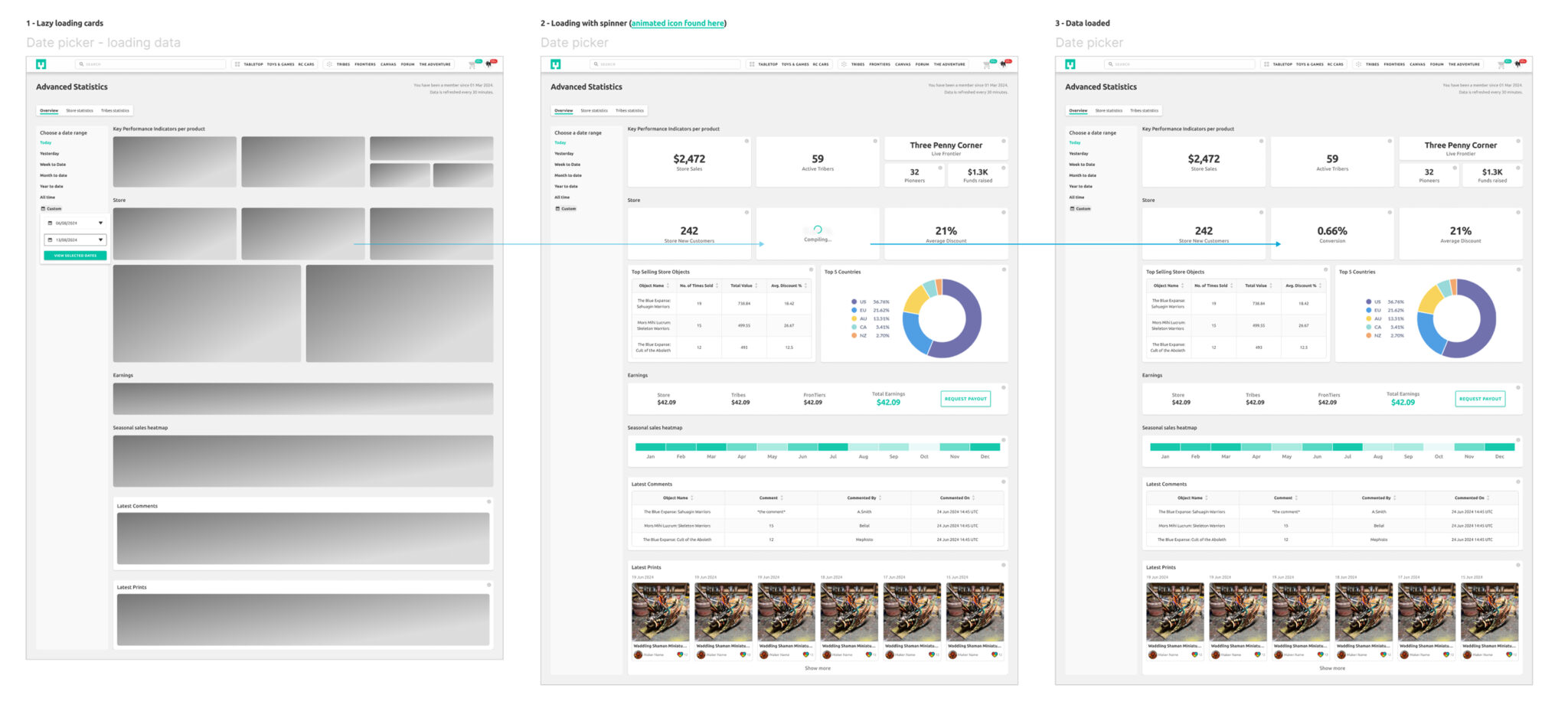The height and width of the screenshot is (708, 1568).
Task: Open the 06/08/2024 start date dropdown in mockup 1
Action: (x=100, y=223)
